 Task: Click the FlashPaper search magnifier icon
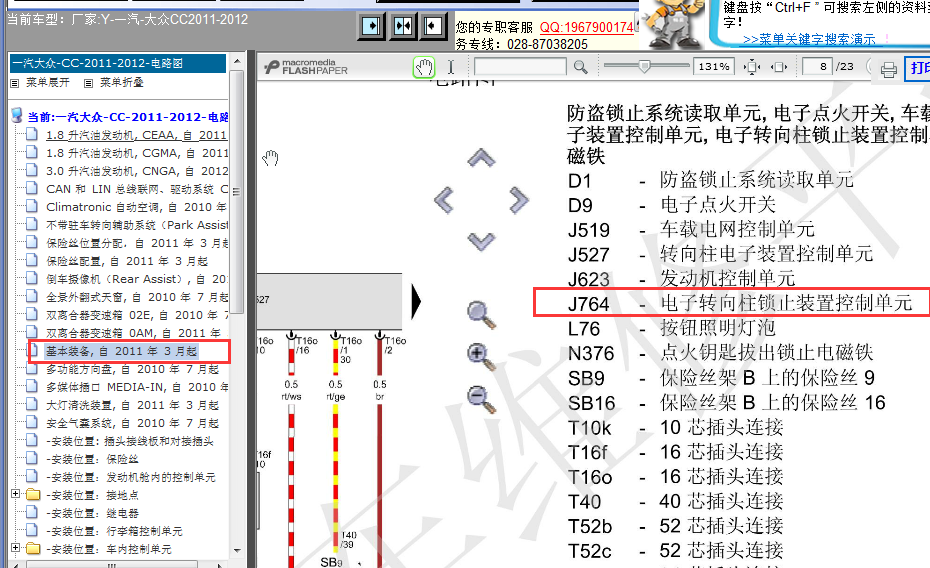pos(581,67)
